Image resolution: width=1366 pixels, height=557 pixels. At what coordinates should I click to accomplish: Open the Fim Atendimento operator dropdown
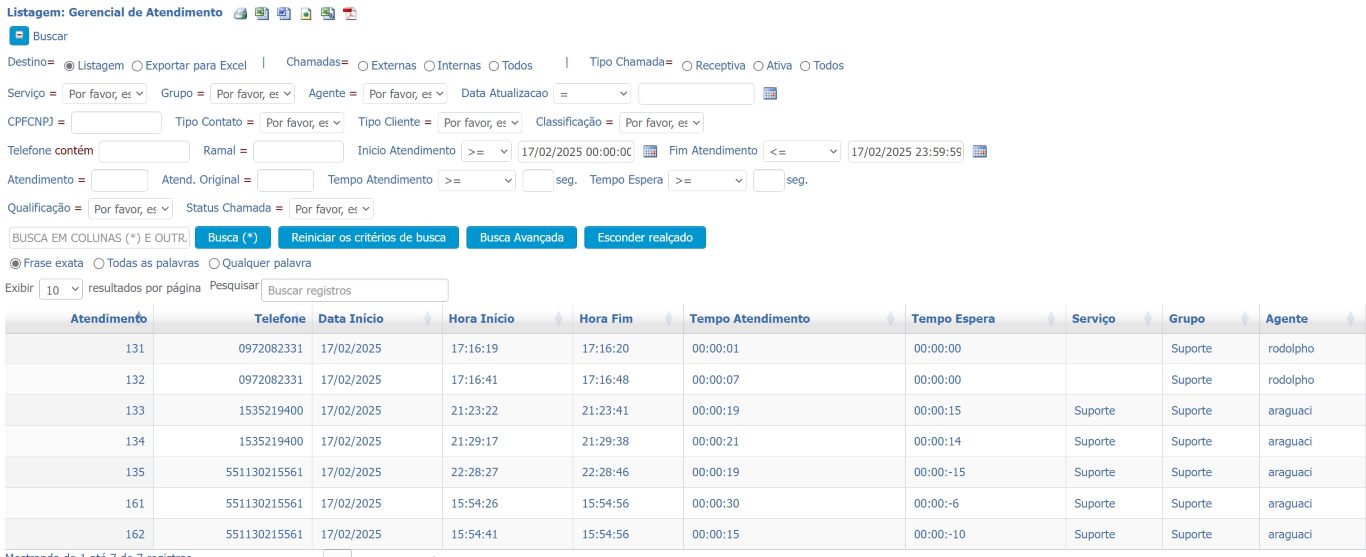pyautogui.click(x=802, y=152)
